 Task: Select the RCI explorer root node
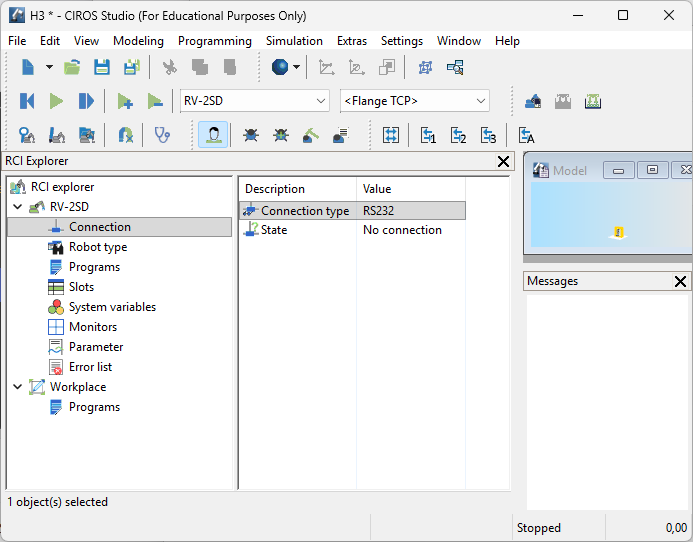click(62, 187)
